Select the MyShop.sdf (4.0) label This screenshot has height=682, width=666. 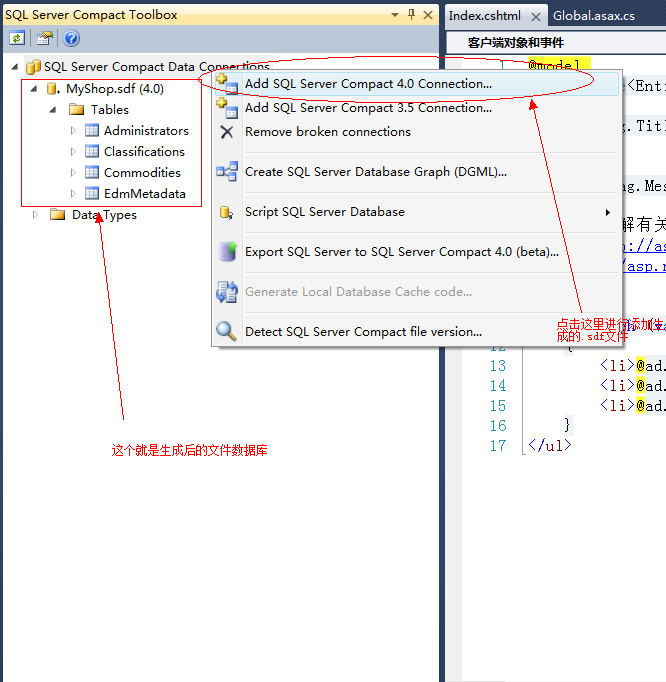[115, 89]
